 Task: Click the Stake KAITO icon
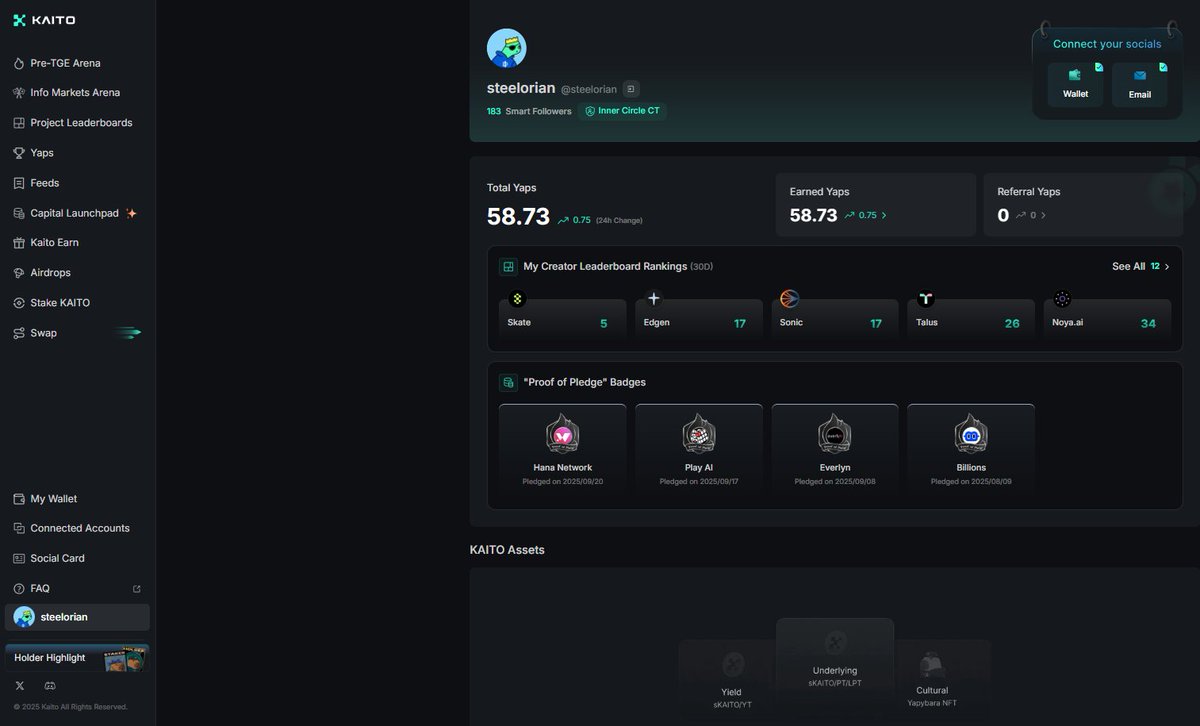(x=19, y=303)
